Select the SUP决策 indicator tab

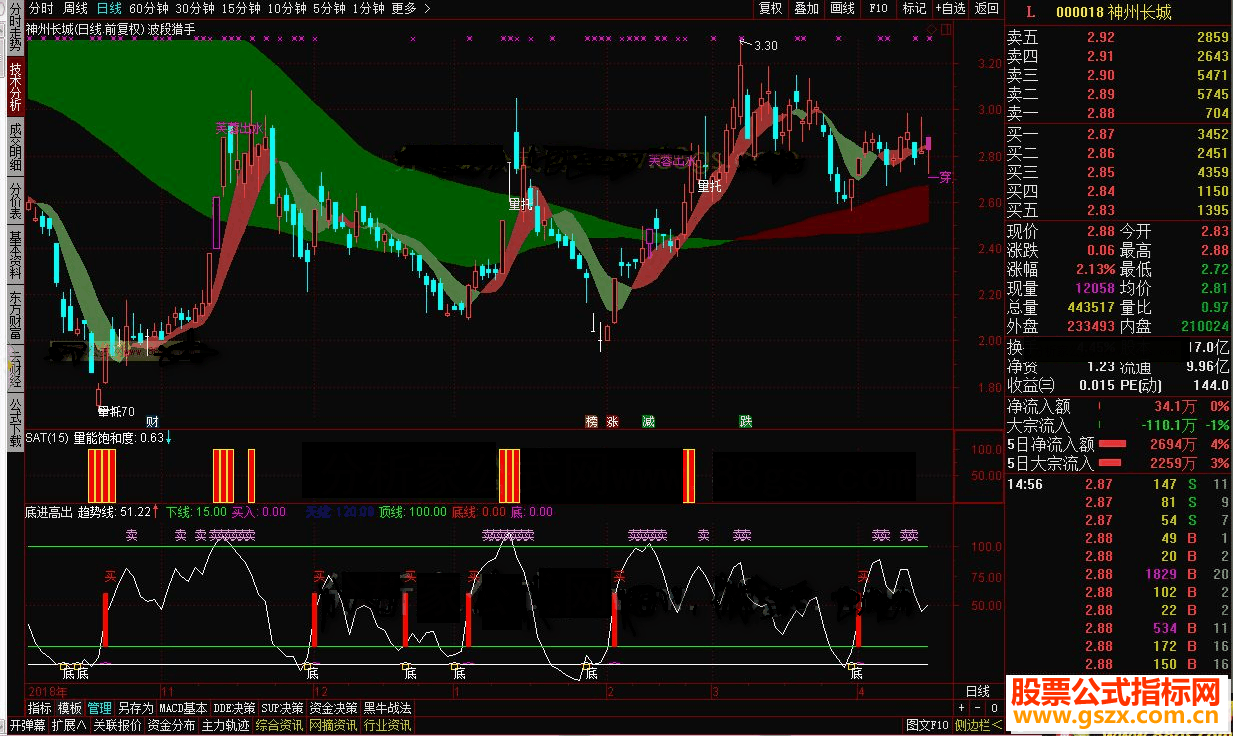[x=282, y=707]
